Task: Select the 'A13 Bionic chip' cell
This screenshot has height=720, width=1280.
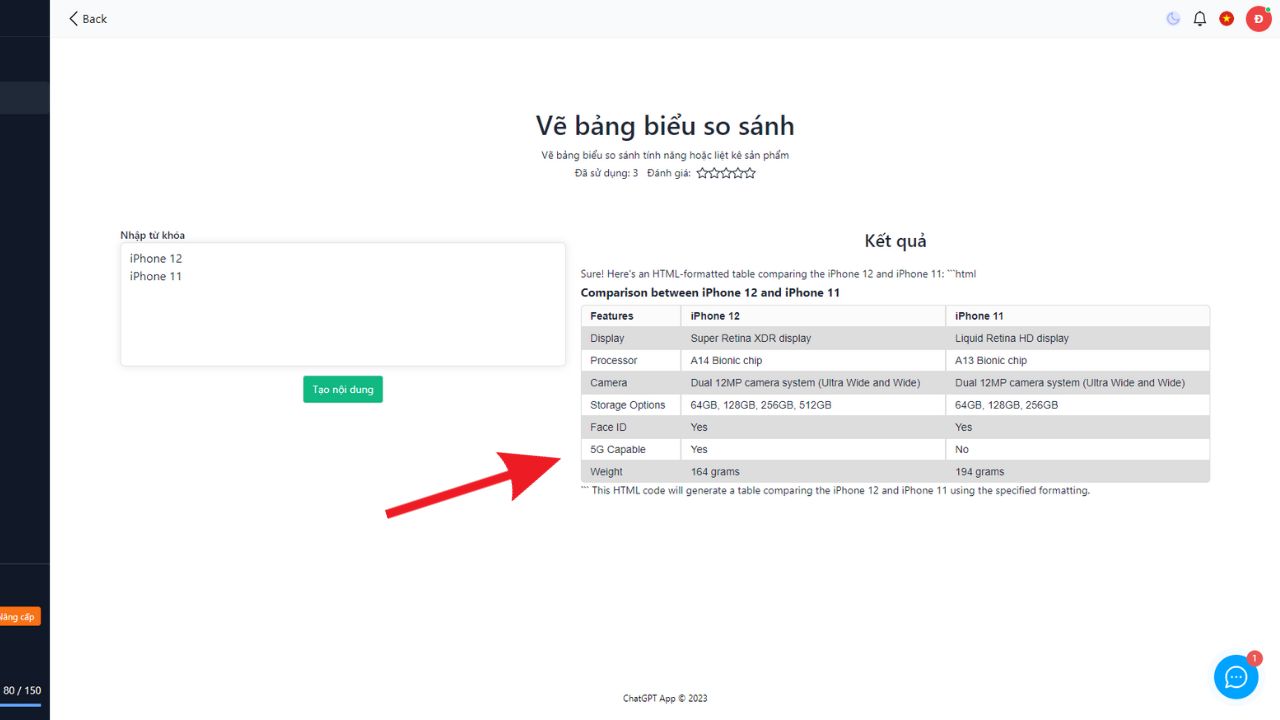Action: tap(1078, 360)
